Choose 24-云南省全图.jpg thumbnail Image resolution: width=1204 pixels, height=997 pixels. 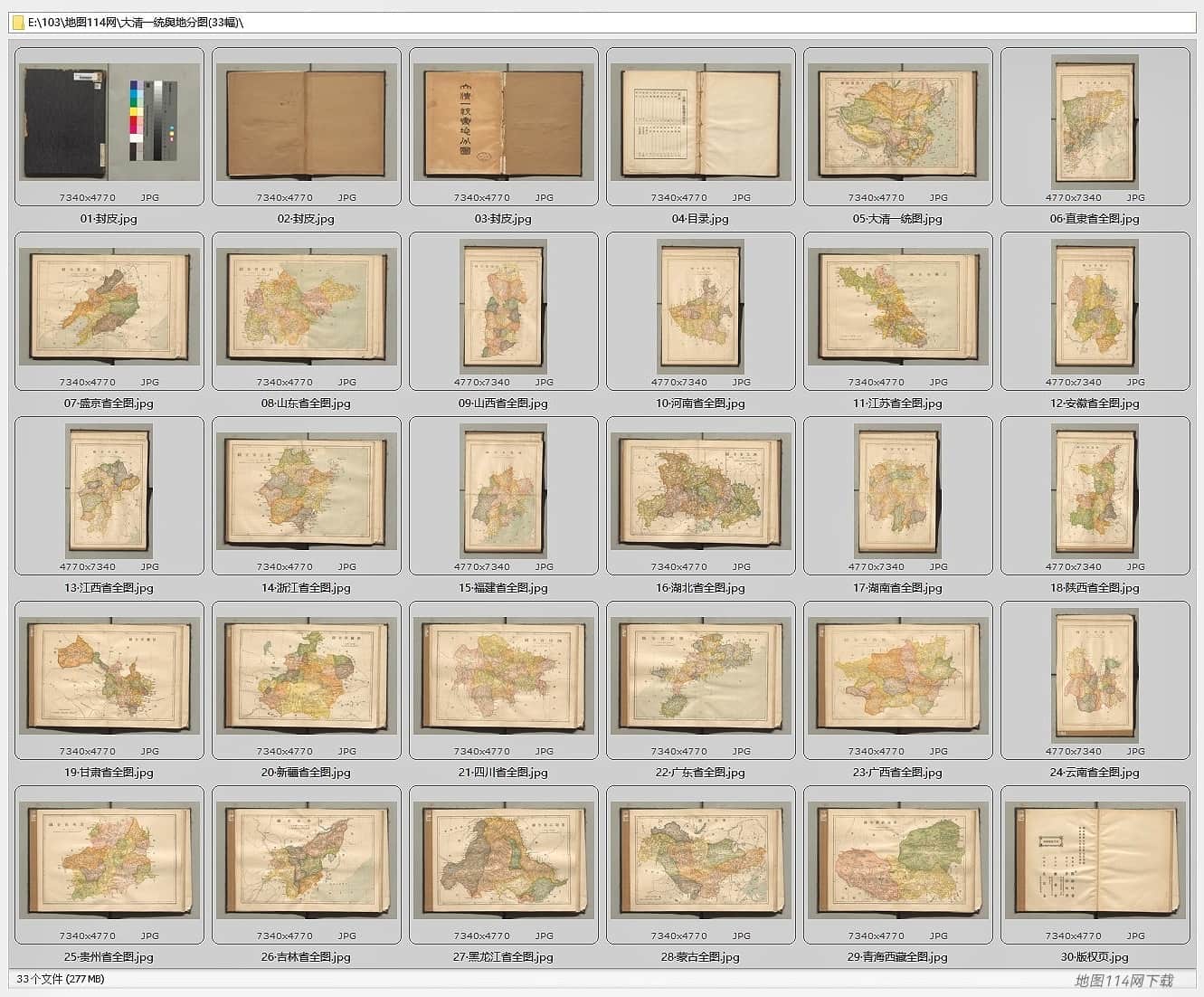click(x=1095, y=680)
